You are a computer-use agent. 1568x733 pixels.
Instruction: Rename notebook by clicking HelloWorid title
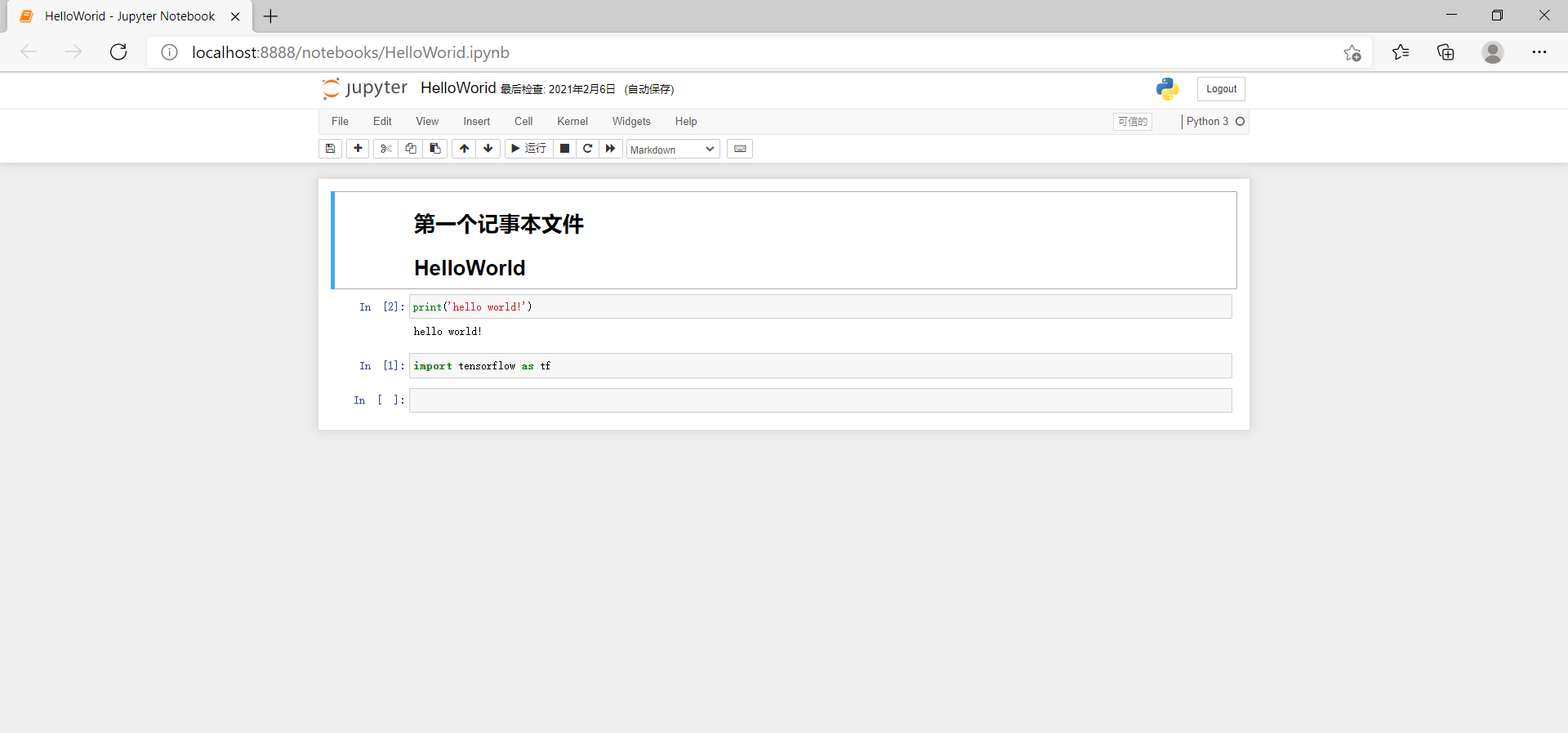458,88
